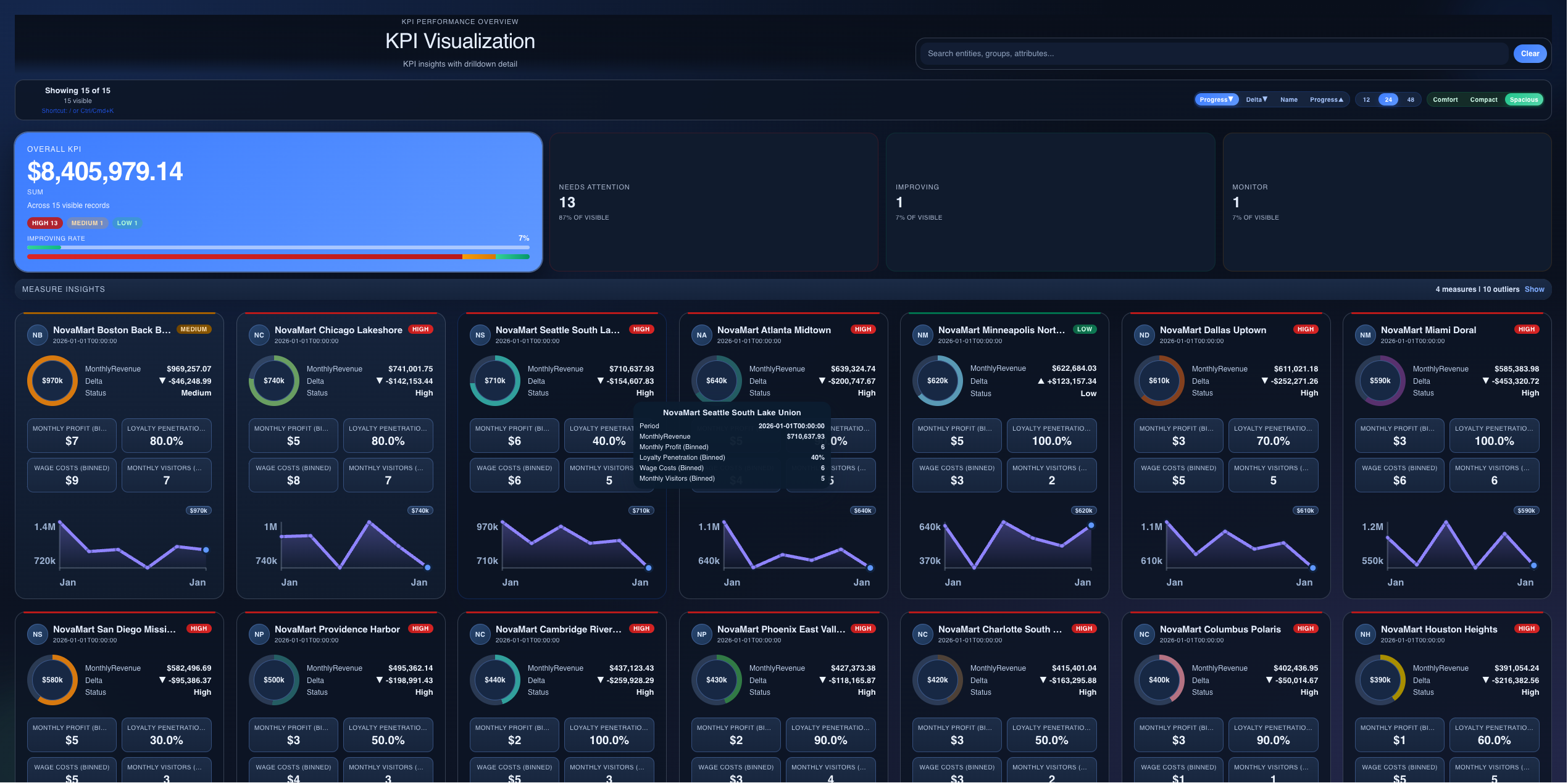Click the $640k donut gauge on Atlanta card
Viewport: 1568px width, 783px height.
coord(717,381)
